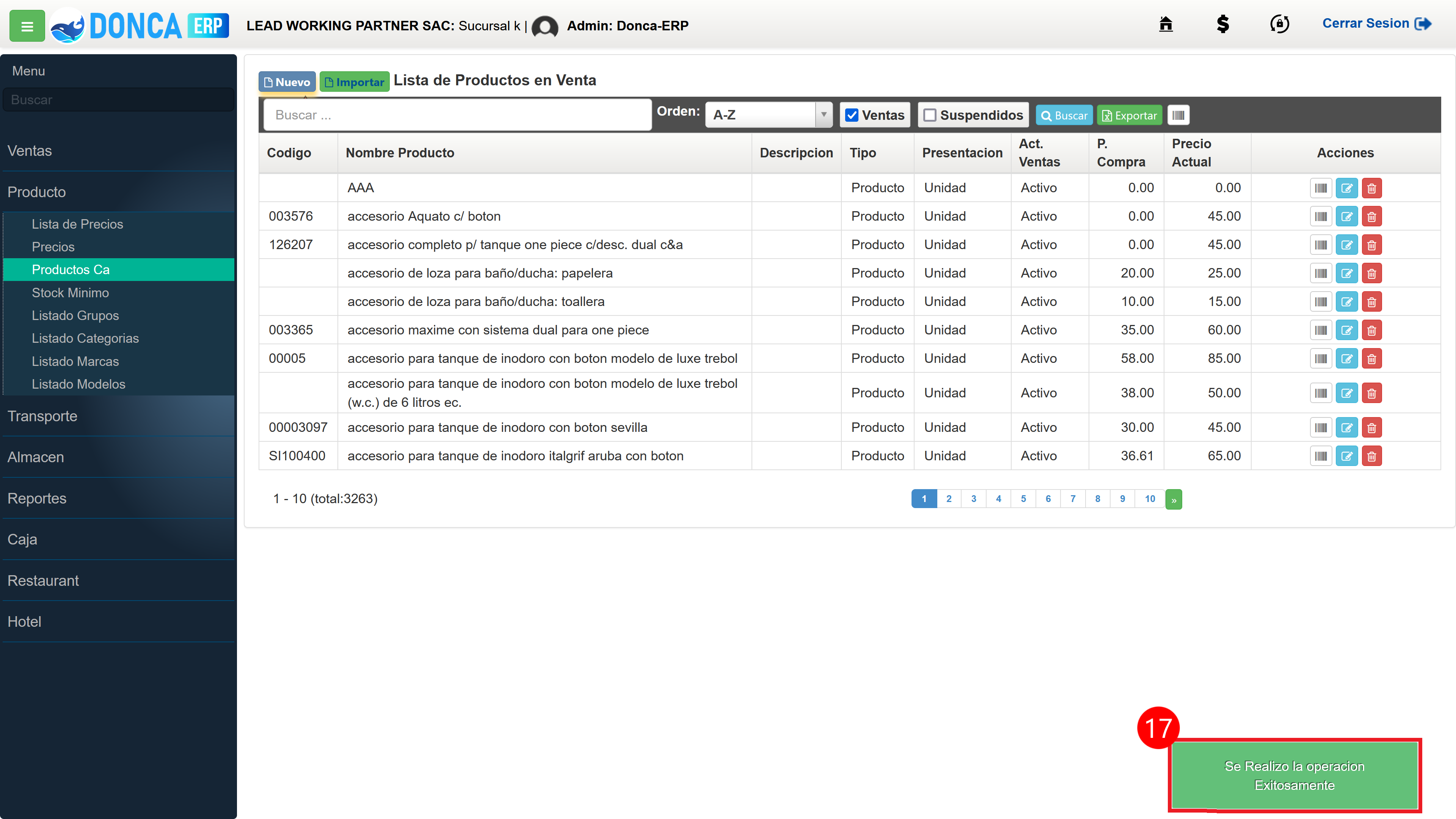Open barcode for AAA product row

1321,188
